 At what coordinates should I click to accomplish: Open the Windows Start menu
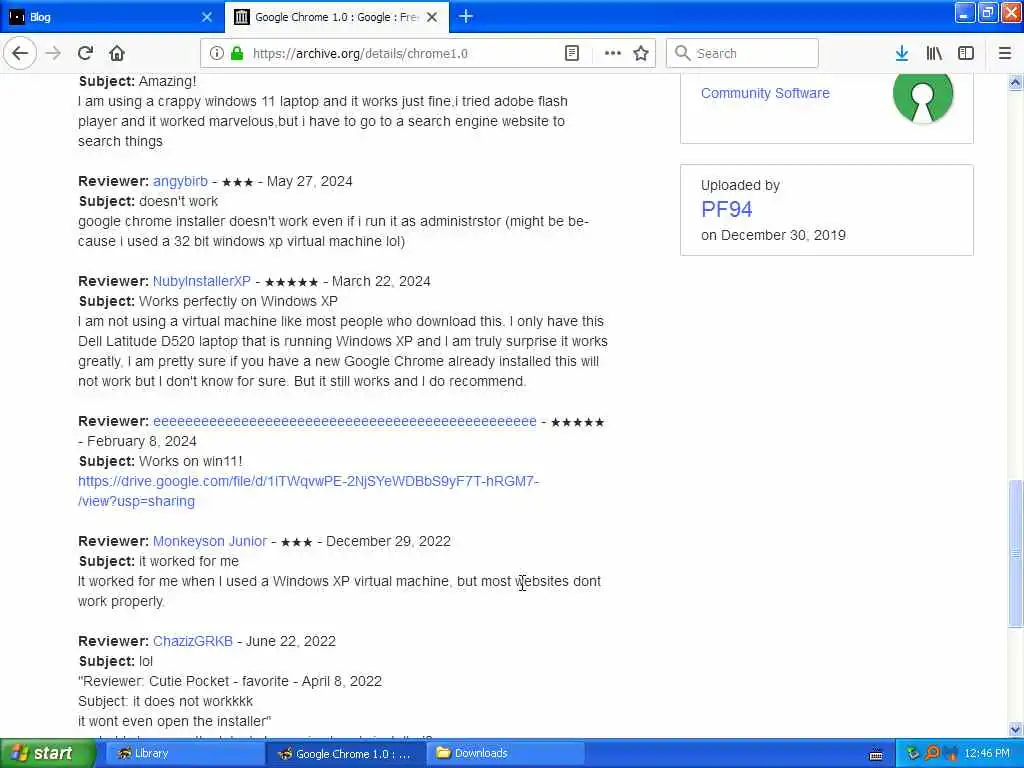(x=47, y=753)
